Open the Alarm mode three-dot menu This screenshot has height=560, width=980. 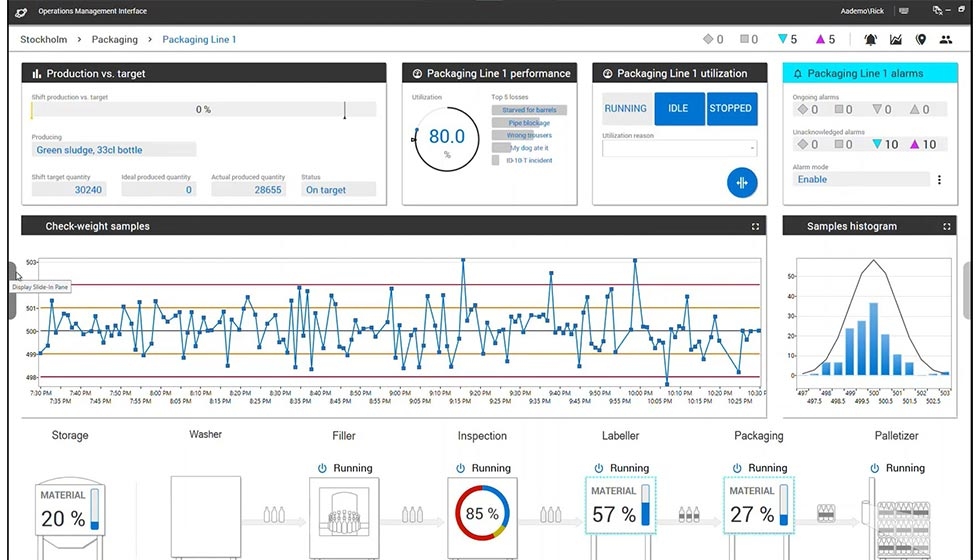(939, 180)
